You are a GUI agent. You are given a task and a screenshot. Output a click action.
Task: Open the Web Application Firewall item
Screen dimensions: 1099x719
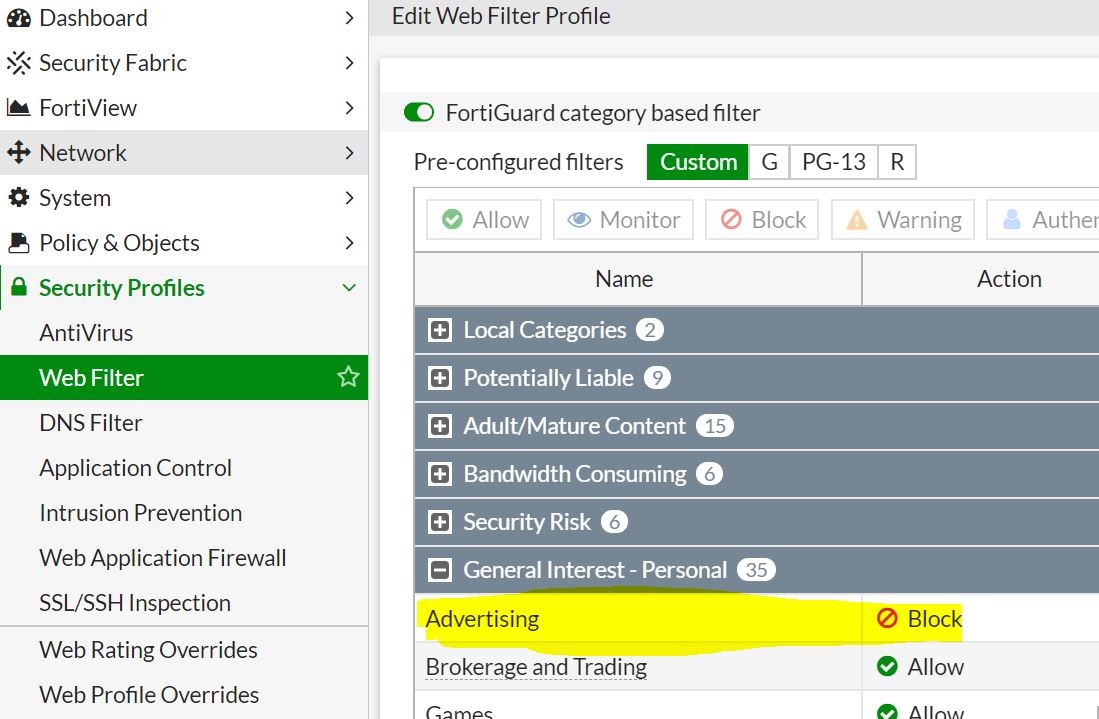pyautogui.click(x=184, y=557)
